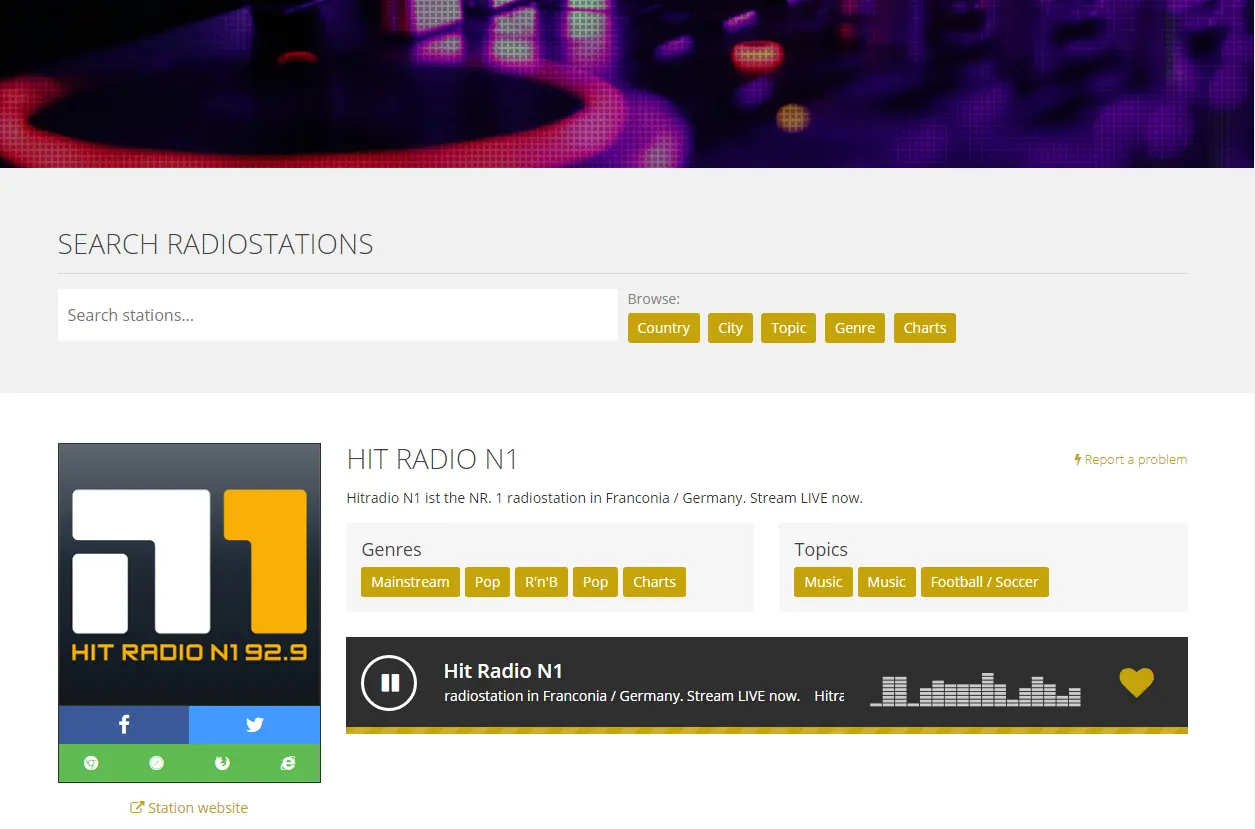1255x829 pixels.
Task: Click the Hitradio N1 description sentence
Action: pos(605,498)
